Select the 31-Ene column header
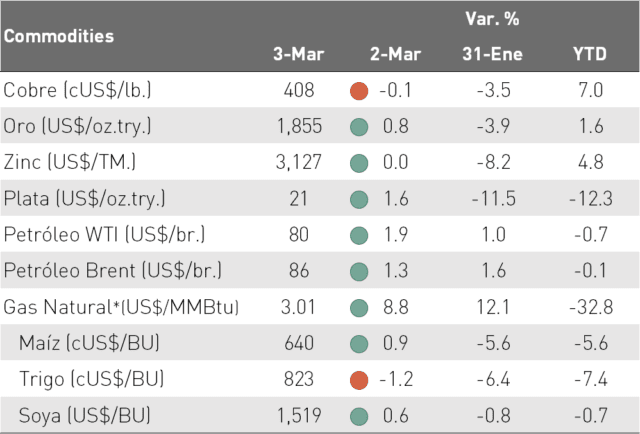Image resolution: width=640 pixels, height=434 pixels. (x=492, y=54)
